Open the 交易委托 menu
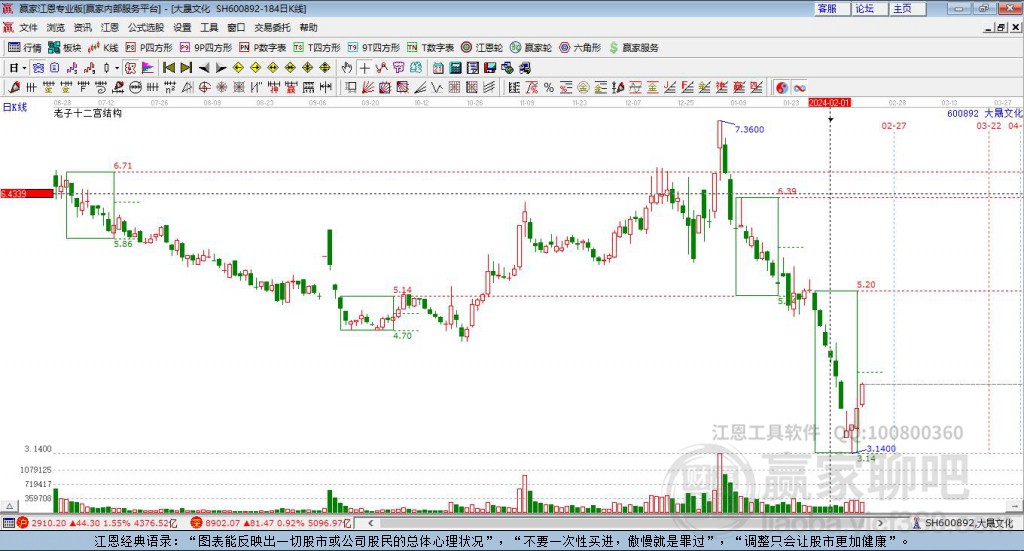The width and height of the screenshot is (1024, 551). click(272, 27)
